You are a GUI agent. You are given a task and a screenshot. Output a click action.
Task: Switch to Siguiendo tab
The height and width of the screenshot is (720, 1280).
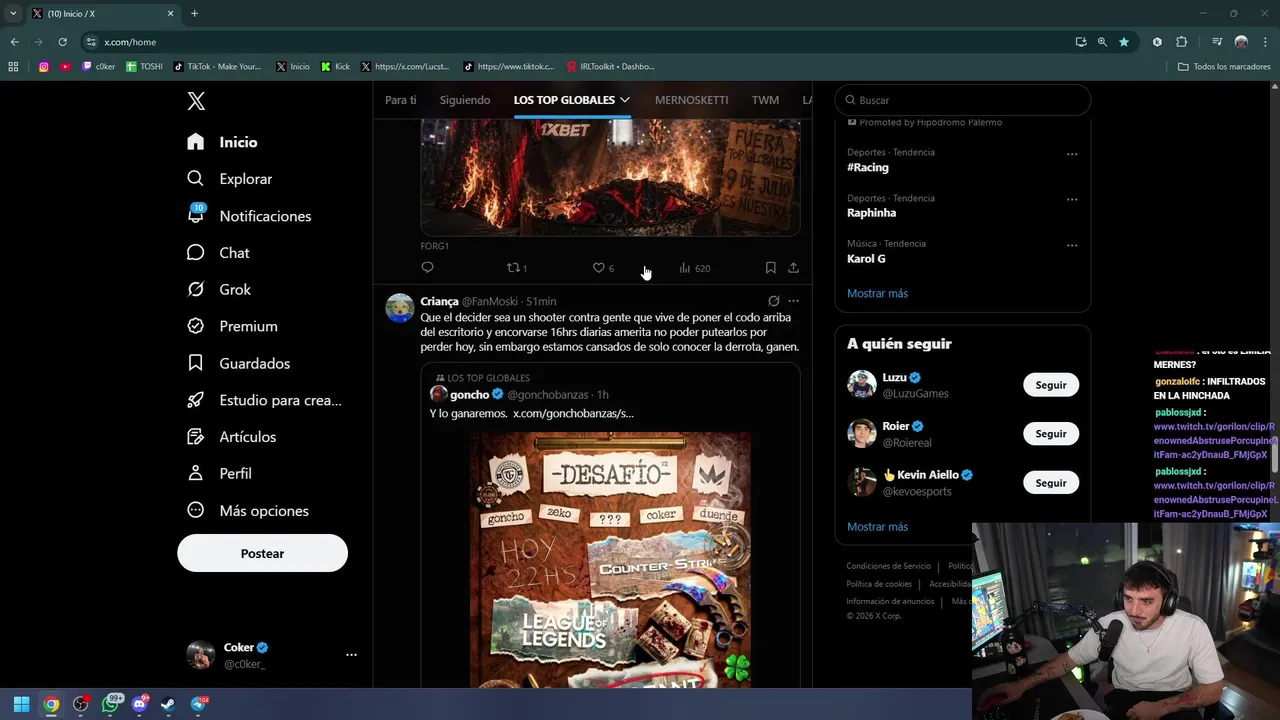point(465,100)
